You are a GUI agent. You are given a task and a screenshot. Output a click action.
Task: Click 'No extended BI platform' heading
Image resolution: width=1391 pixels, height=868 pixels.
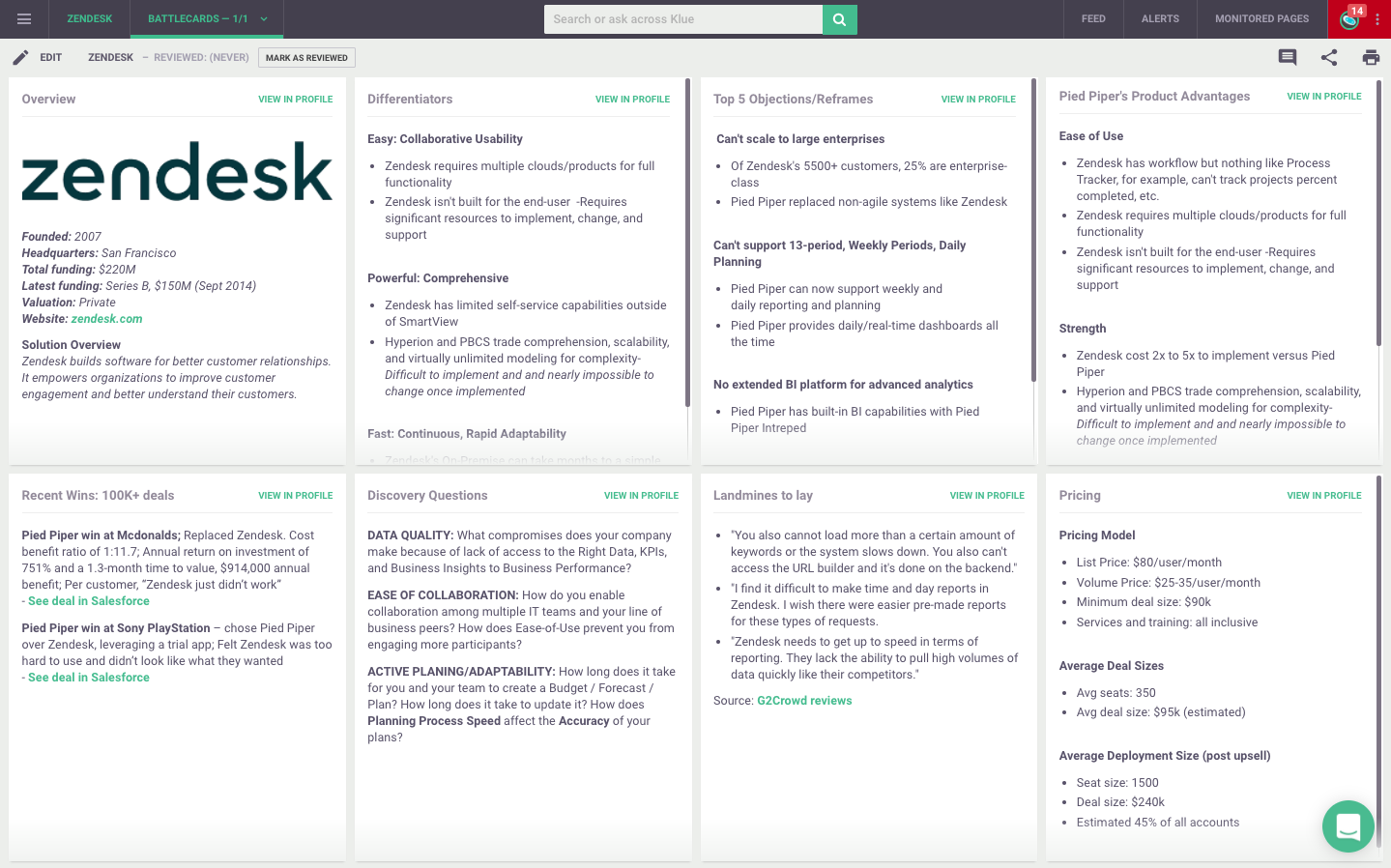point(843,385)
